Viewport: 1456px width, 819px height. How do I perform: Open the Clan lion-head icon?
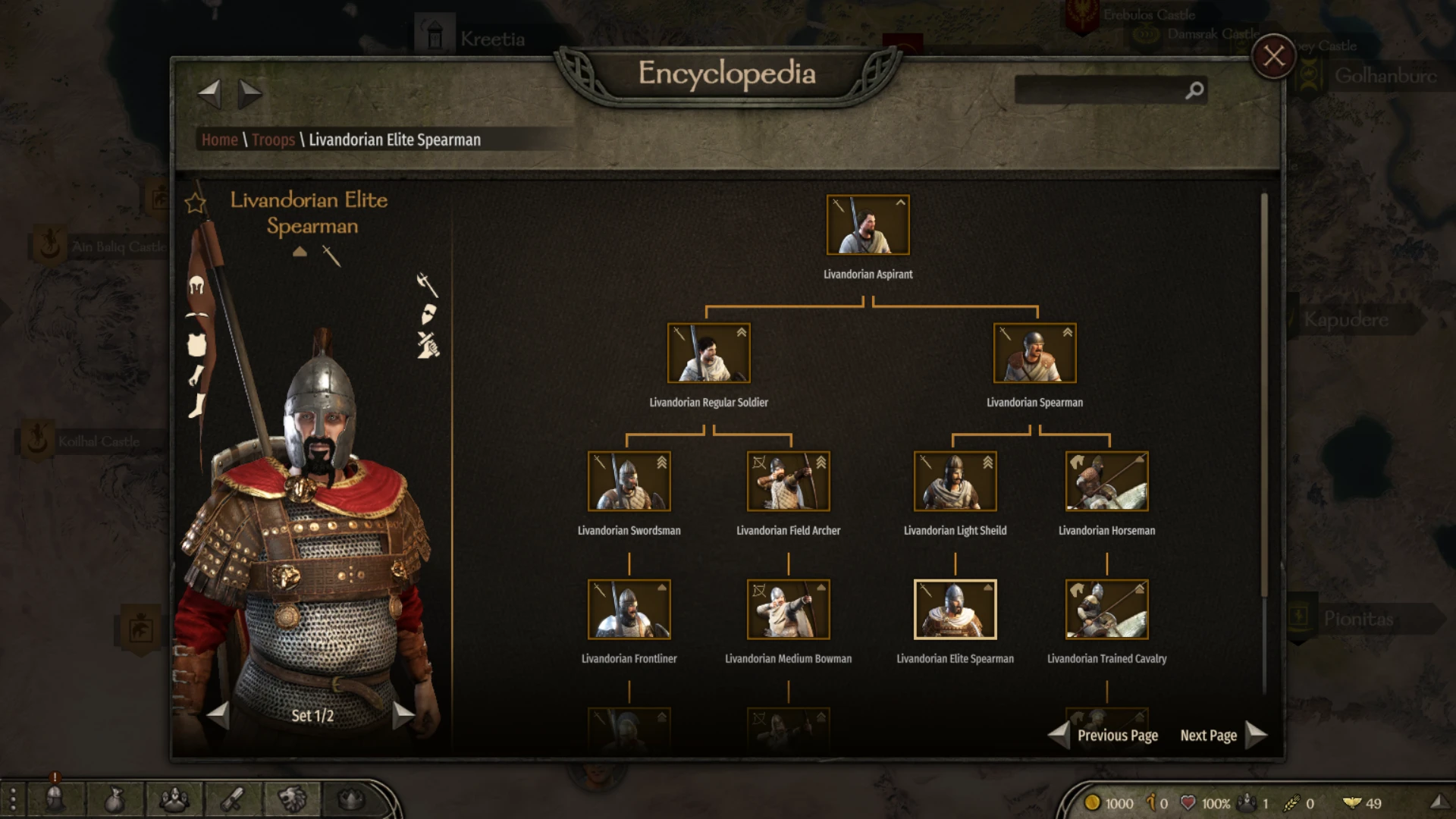[292, 799]
